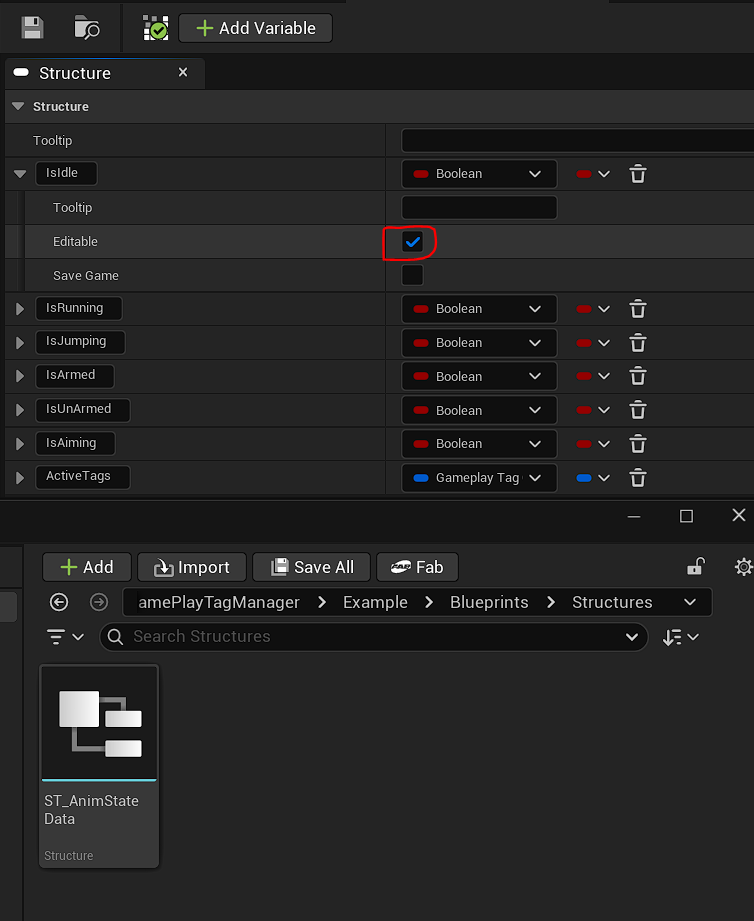Open the ActiveTags Gameplay Tag type dropdown
The width and height of the screenshot is (754, 921).
tap(479, 478)
